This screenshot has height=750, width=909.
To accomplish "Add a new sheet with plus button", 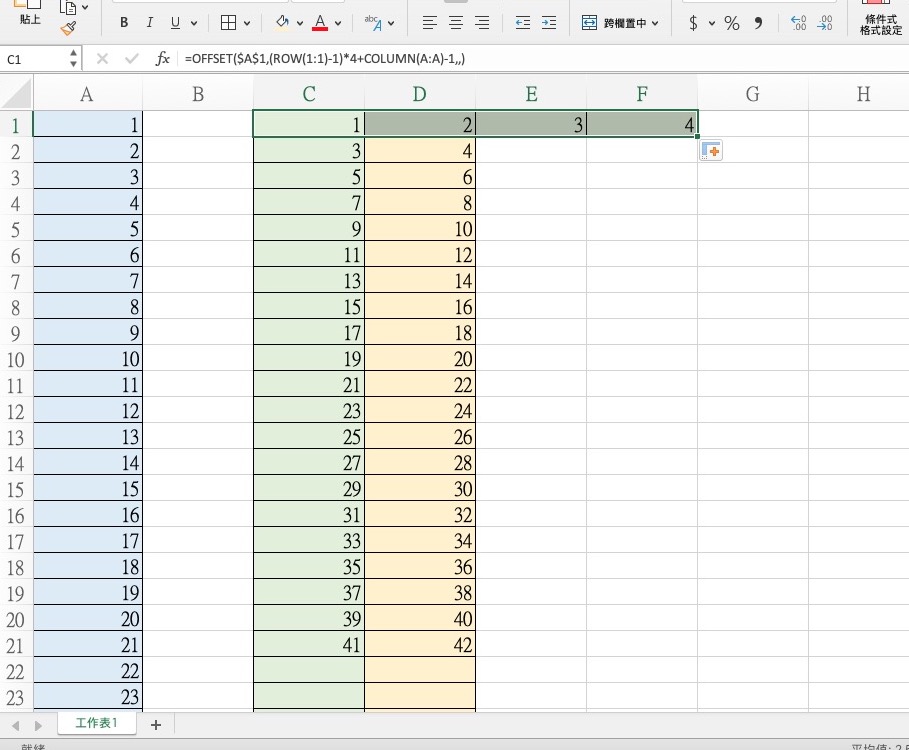I will [155, 723].
